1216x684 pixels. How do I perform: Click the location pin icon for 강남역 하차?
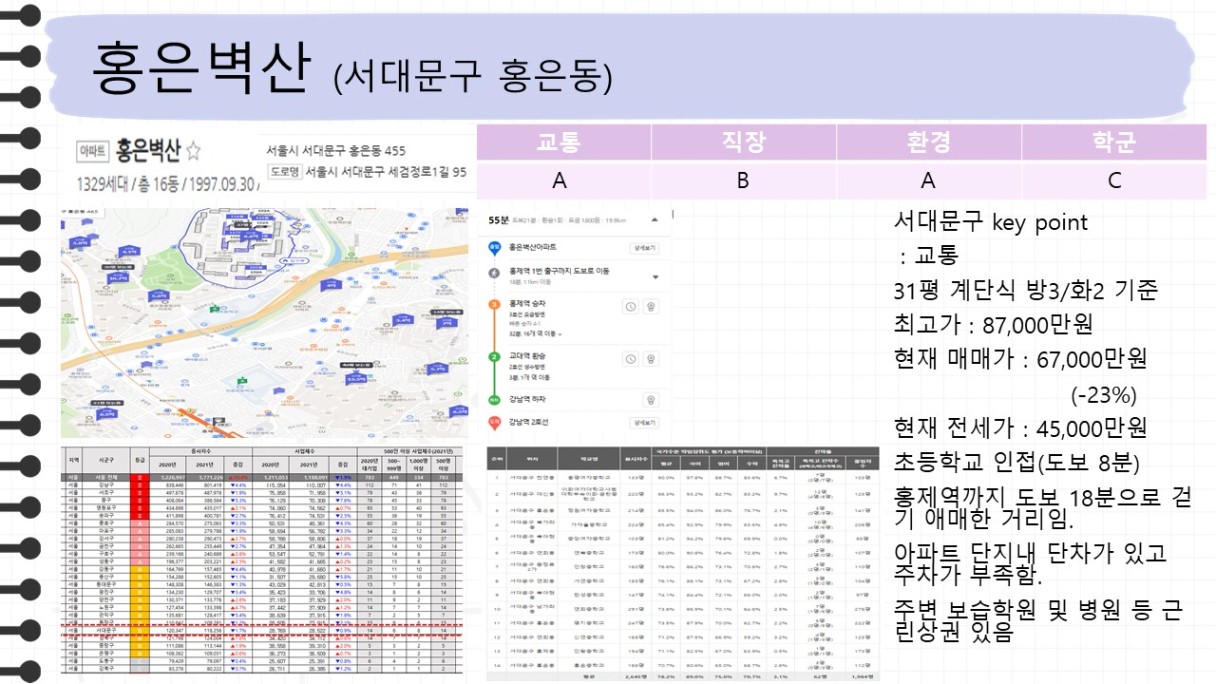[x=651, y=400]
